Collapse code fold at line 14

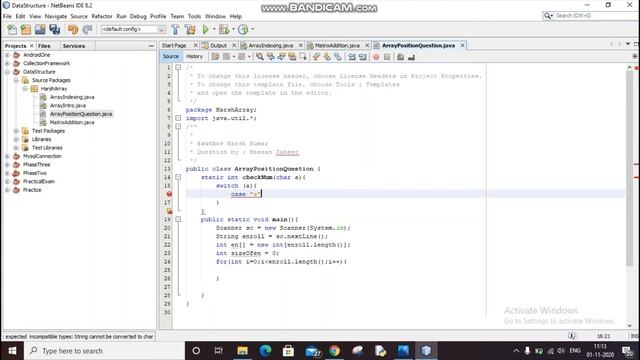point(178,177)
